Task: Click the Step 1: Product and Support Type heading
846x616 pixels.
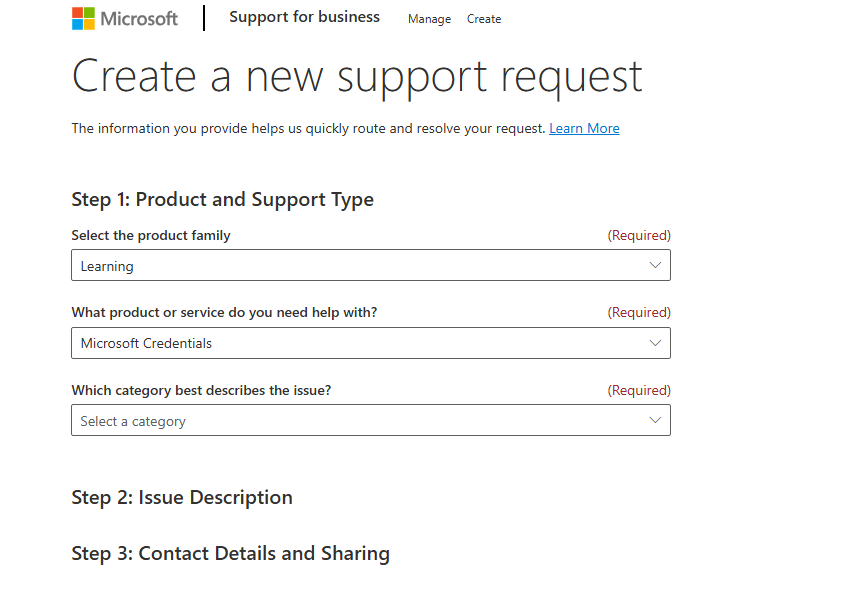Action: pyautogui.click(x=222, y=200)
